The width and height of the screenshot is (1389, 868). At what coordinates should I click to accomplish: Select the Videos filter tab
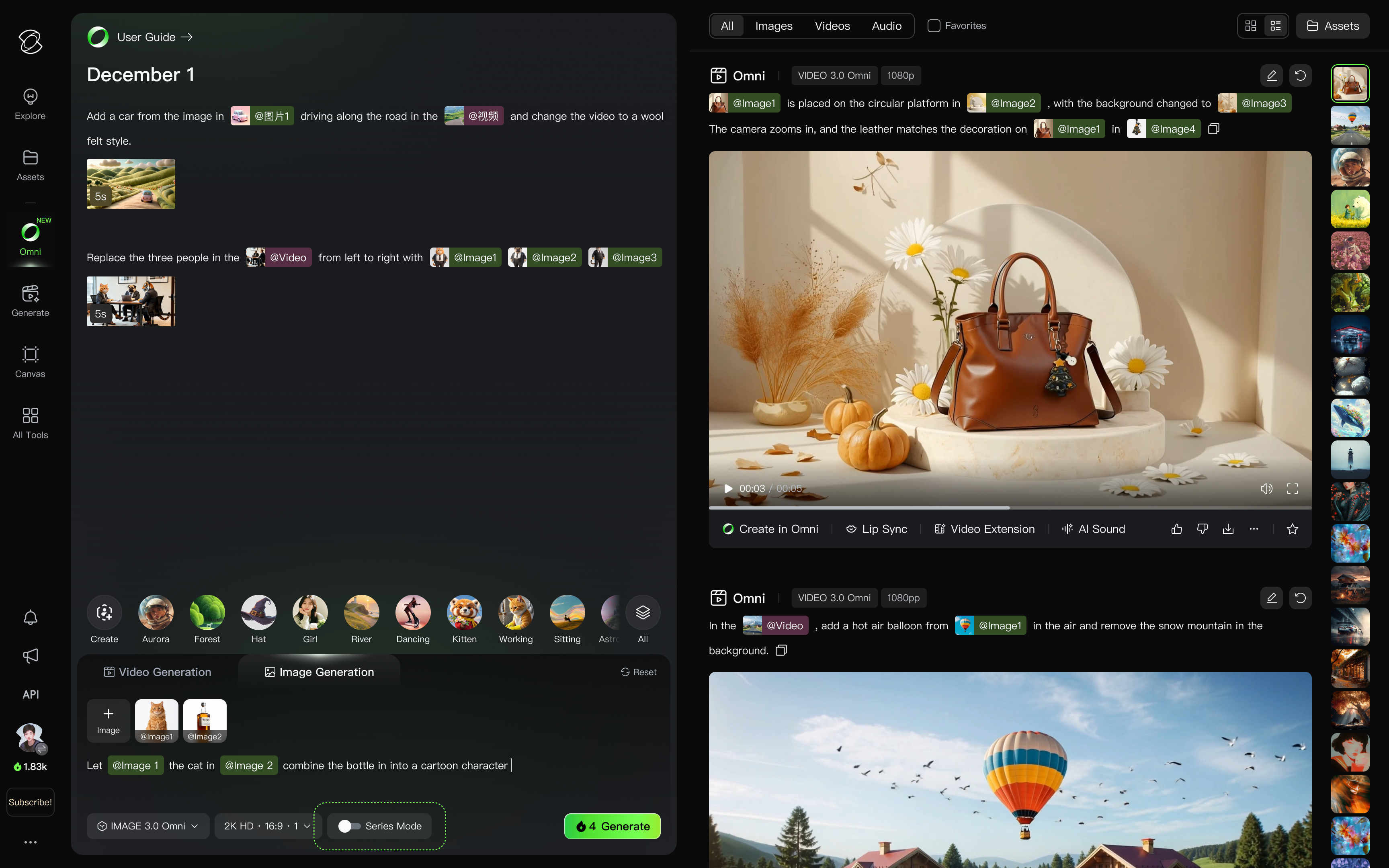point(832,26)
